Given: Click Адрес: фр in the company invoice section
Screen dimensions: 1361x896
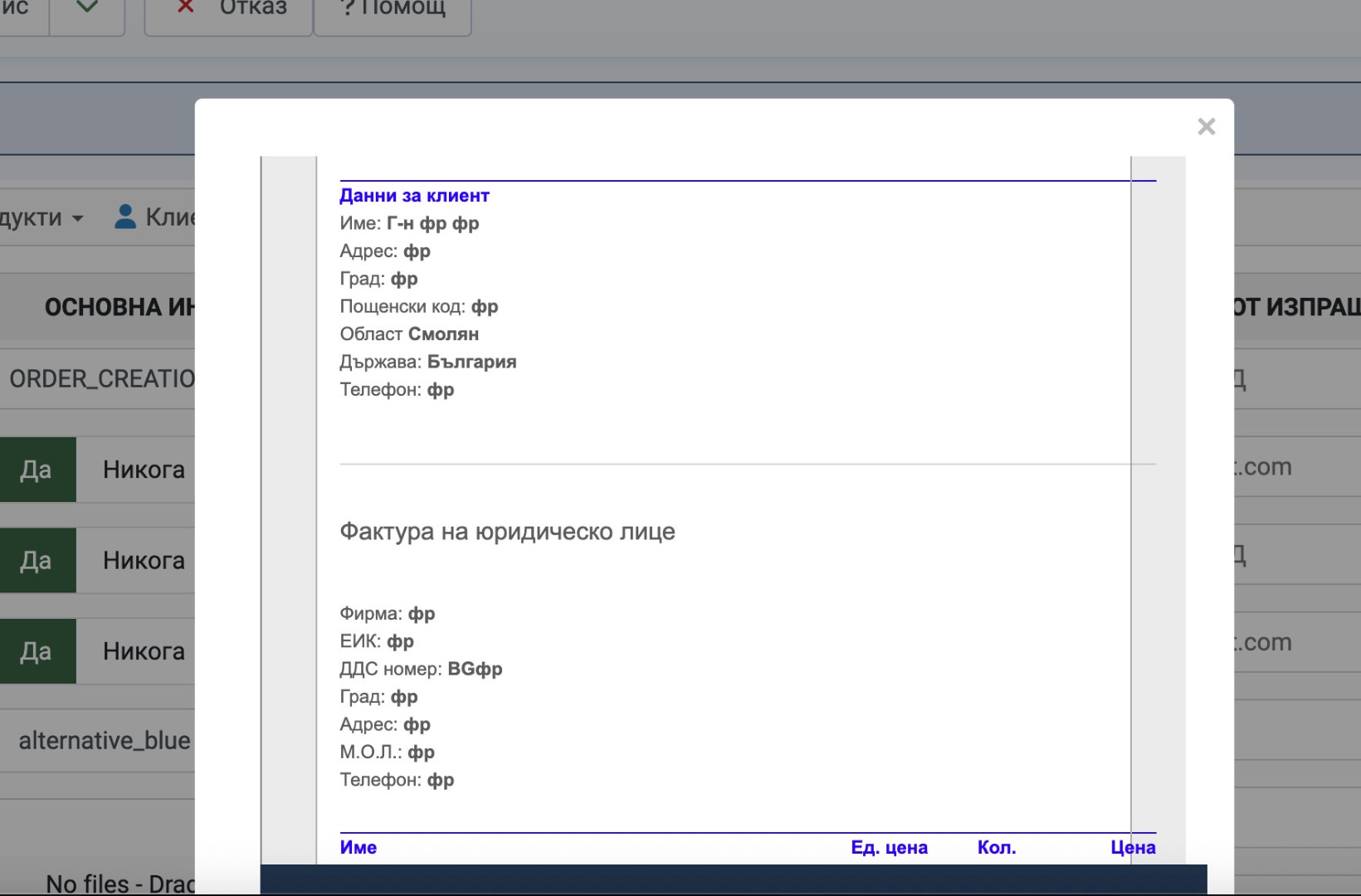Looking at the screenshot, I should [x=385, y=724].
